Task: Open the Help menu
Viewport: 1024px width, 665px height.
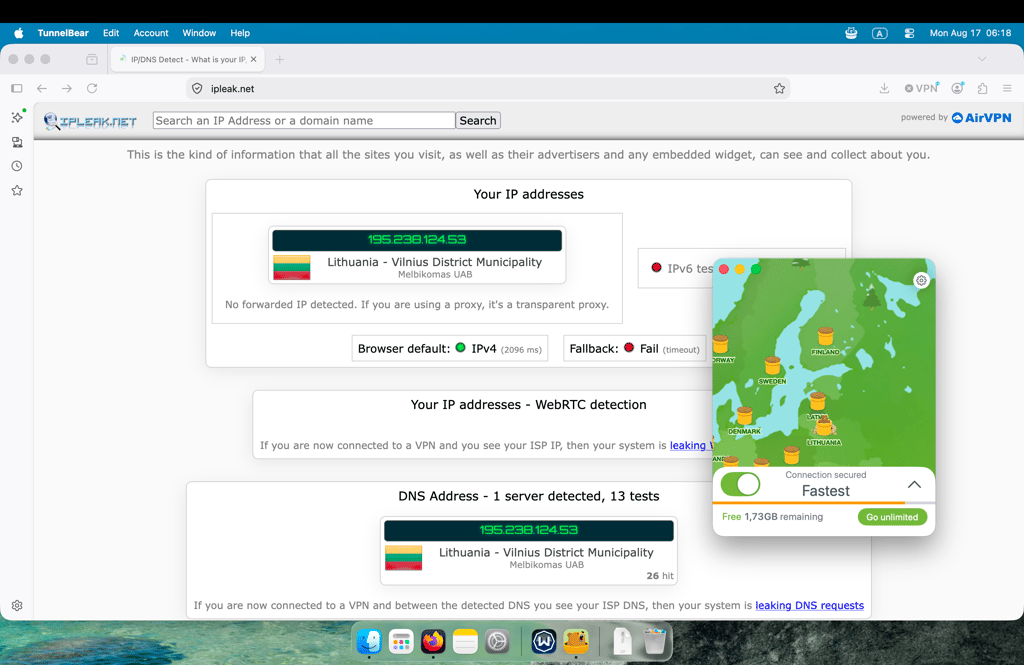Action: pyautogui.click(x=240, y=33)
